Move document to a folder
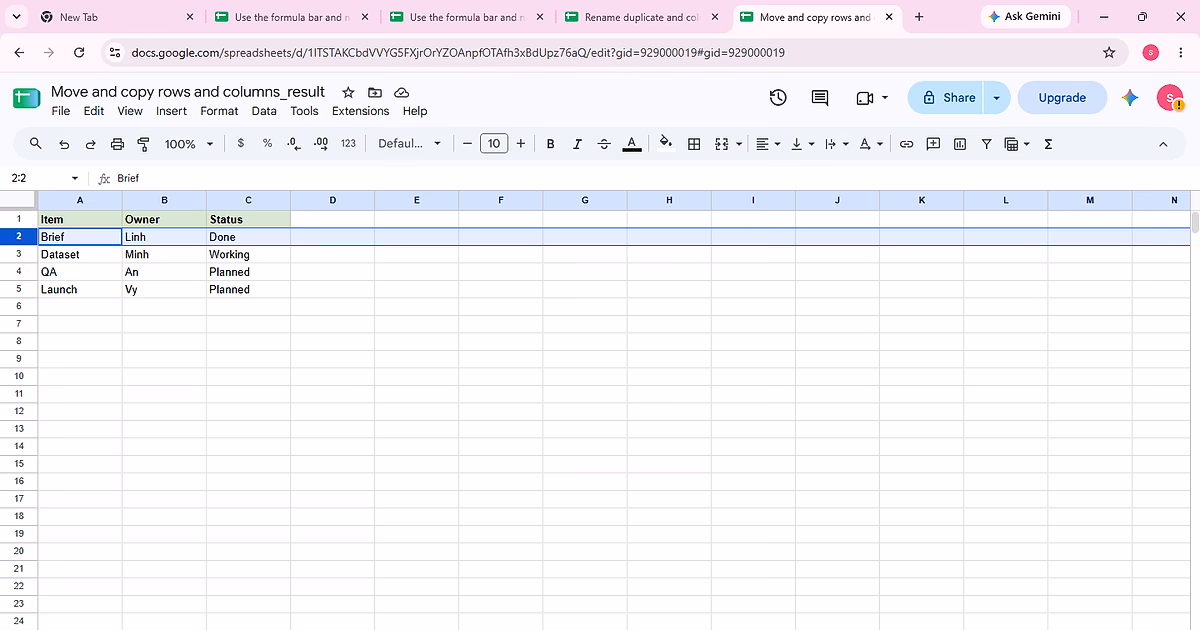The image size is (1200, 630). point(375,91)
